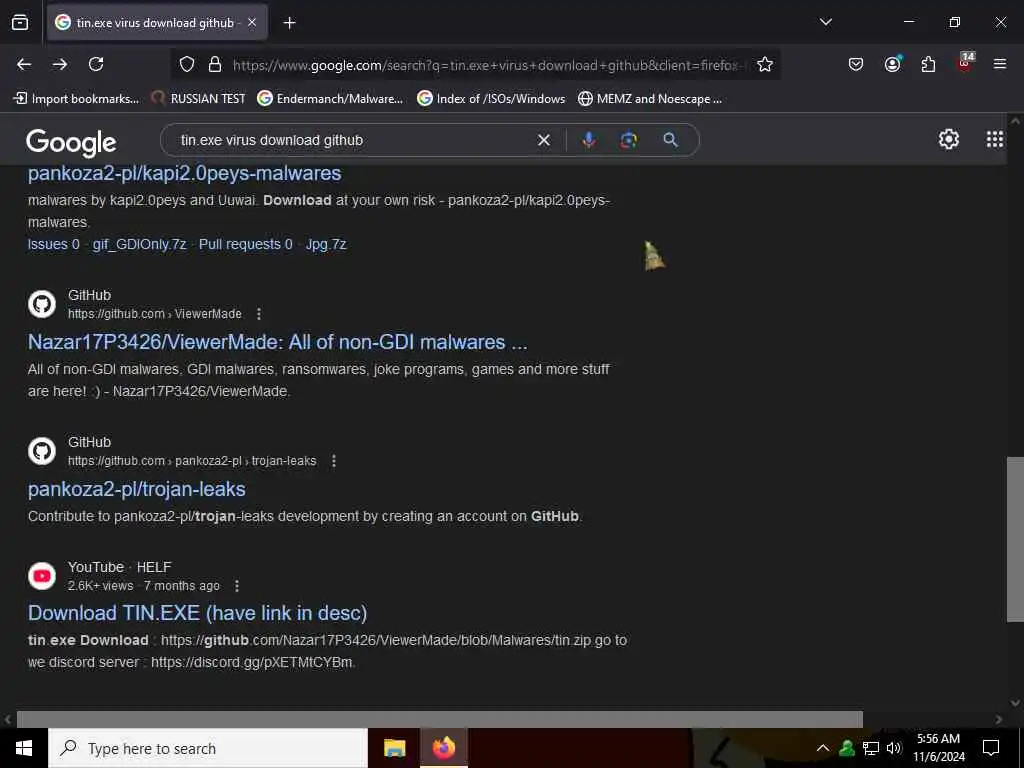Open the extensions puzzle icon

pos(928,64)
